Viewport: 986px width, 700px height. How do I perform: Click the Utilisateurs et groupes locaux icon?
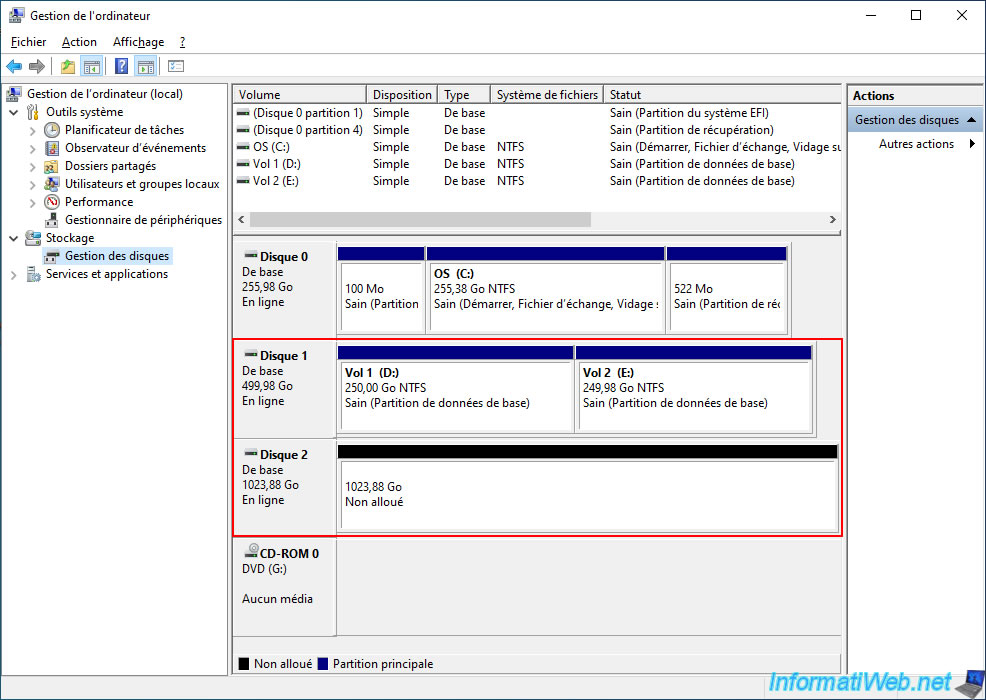pos(53,184)
